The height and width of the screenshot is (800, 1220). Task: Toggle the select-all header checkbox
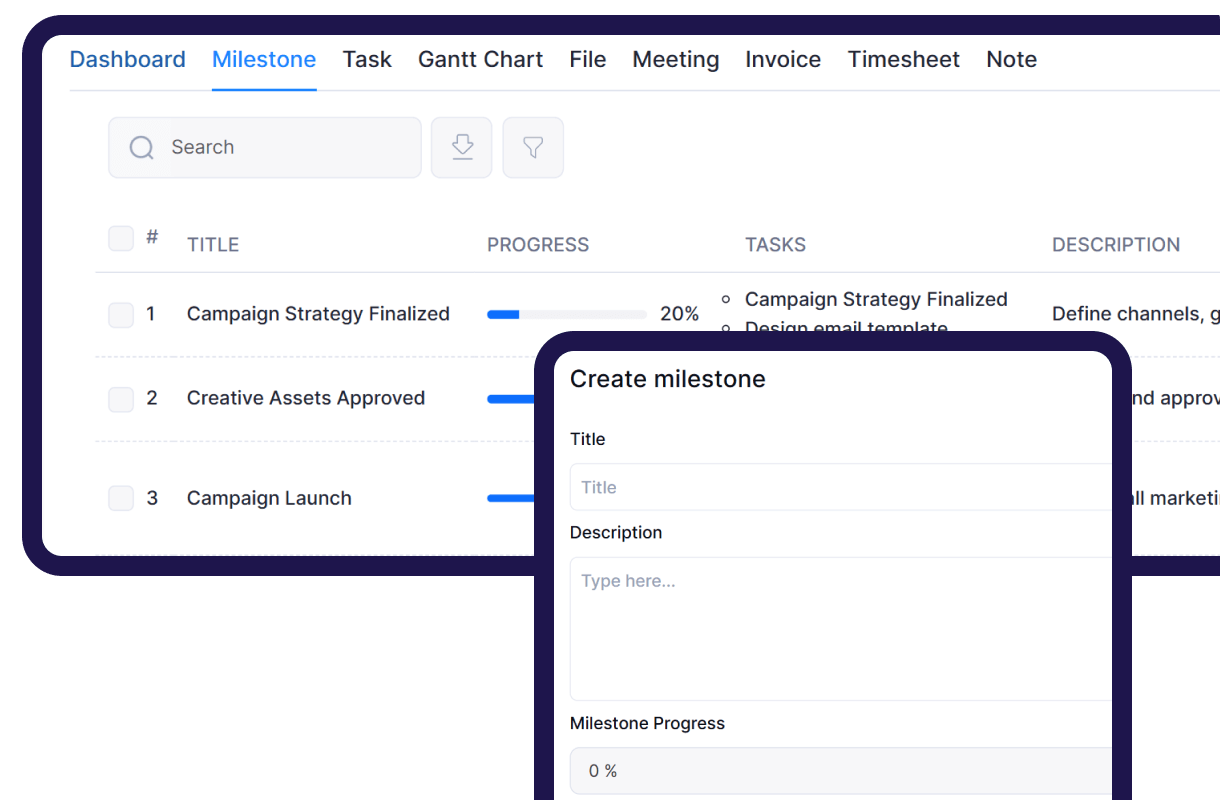pos(121,238)
